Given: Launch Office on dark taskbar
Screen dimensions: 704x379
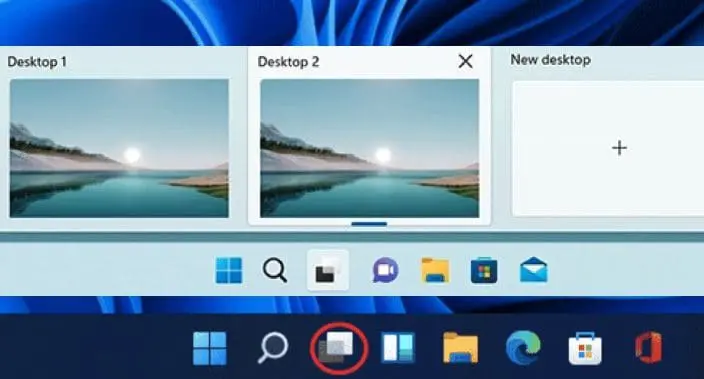Looking at the screenshot, I should (649, 348).
